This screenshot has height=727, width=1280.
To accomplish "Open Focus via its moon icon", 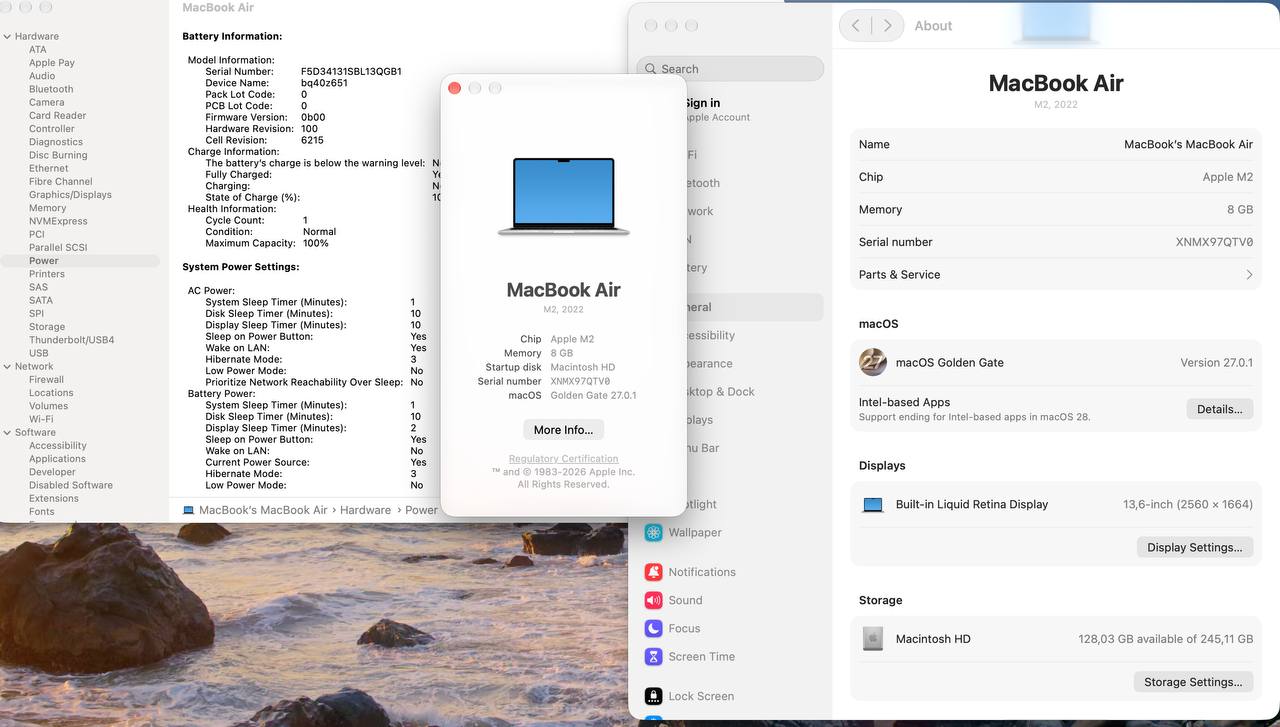I will click(654, 628).
